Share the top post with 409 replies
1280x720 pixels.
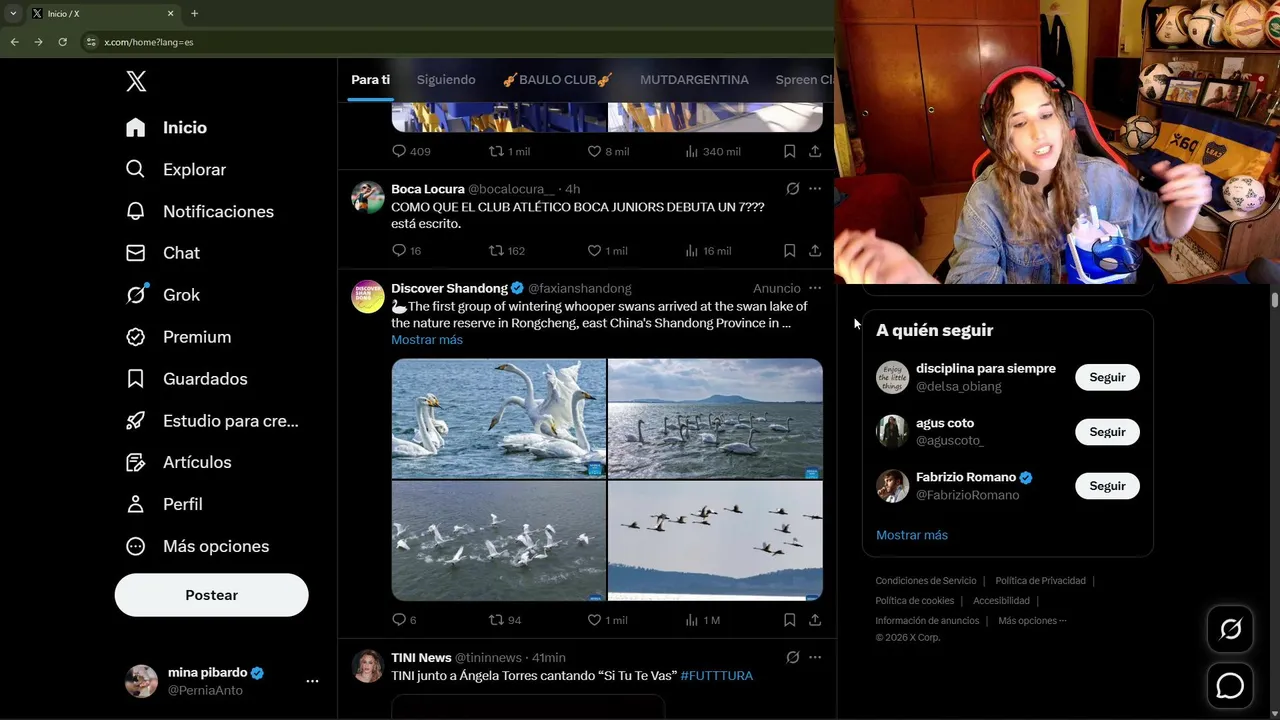pyautogui.click(x=815, y=151)
